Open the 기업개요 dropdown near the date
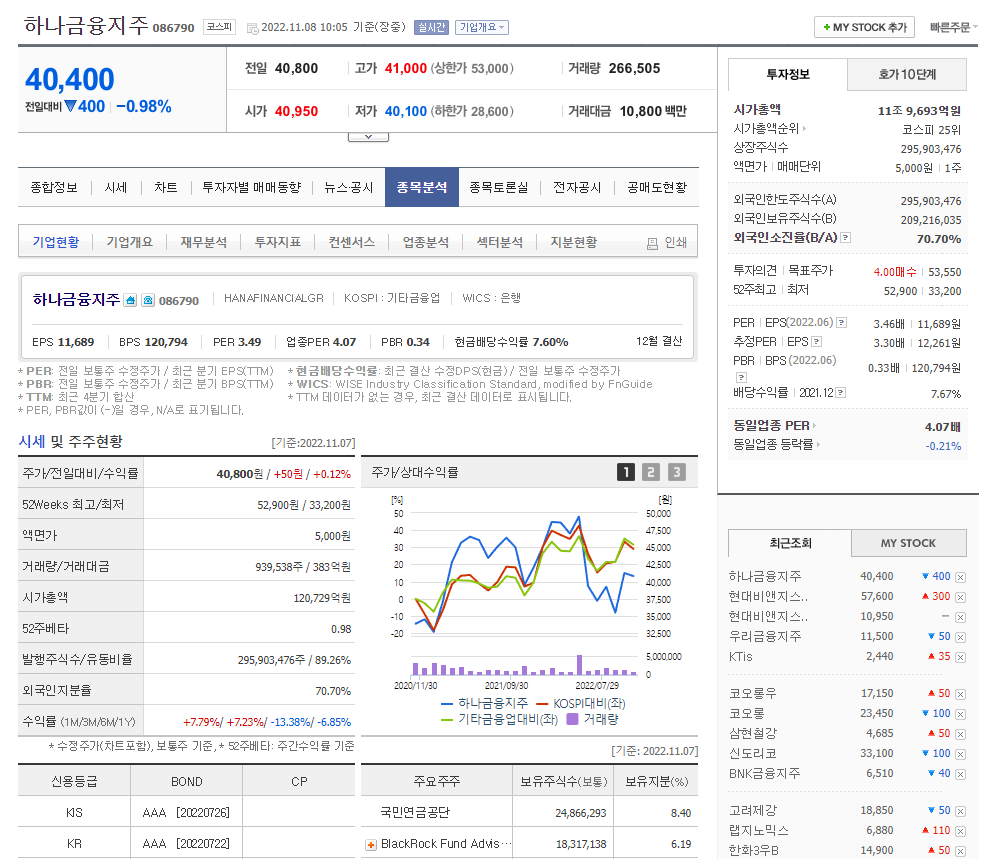985x859 pixels. [482, 27]
